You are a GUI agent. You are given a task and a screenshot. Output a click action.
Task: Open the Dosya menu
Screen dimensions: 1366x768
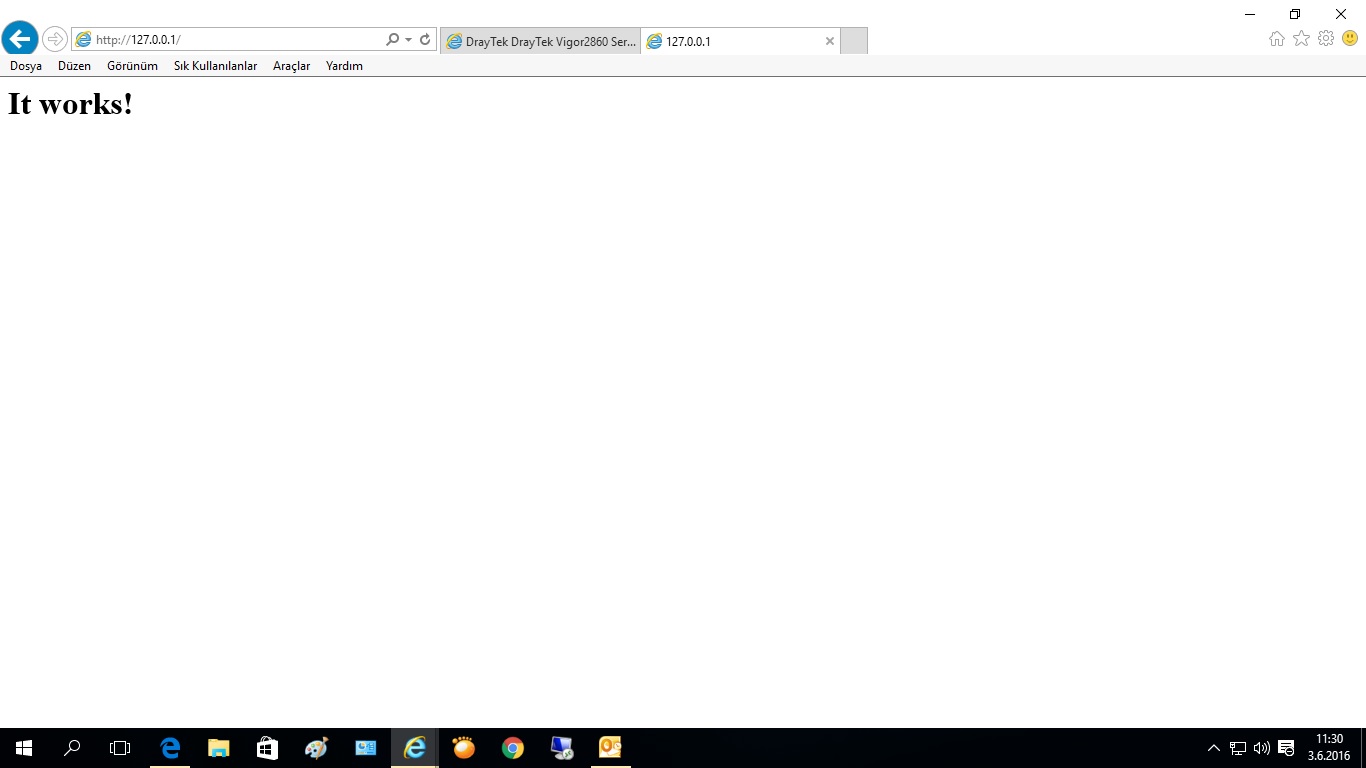26,66
